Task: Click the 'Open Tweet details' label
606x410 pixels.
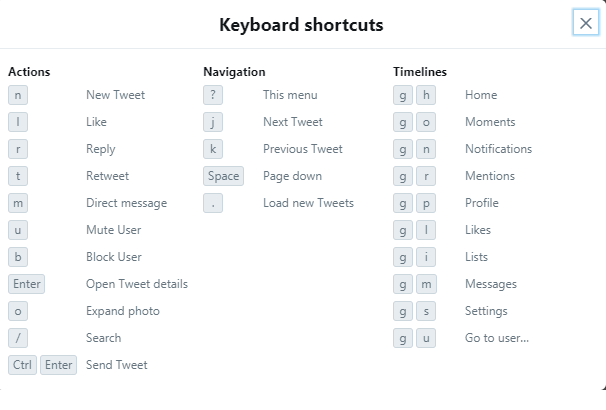Action: coord(137,284)
